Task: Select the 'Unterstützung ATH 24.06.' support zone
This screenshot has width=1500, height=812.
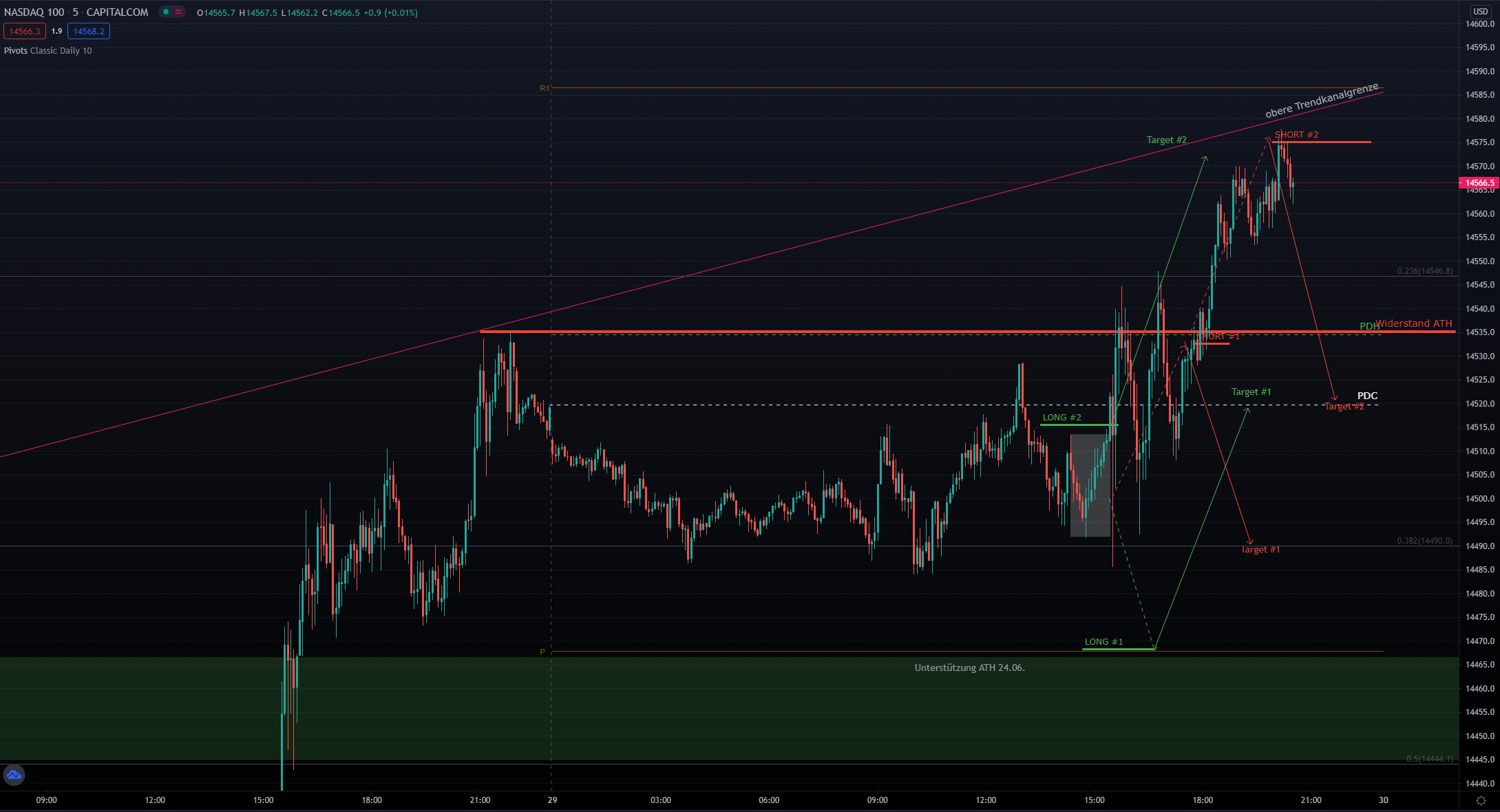Action: (969, 667)
